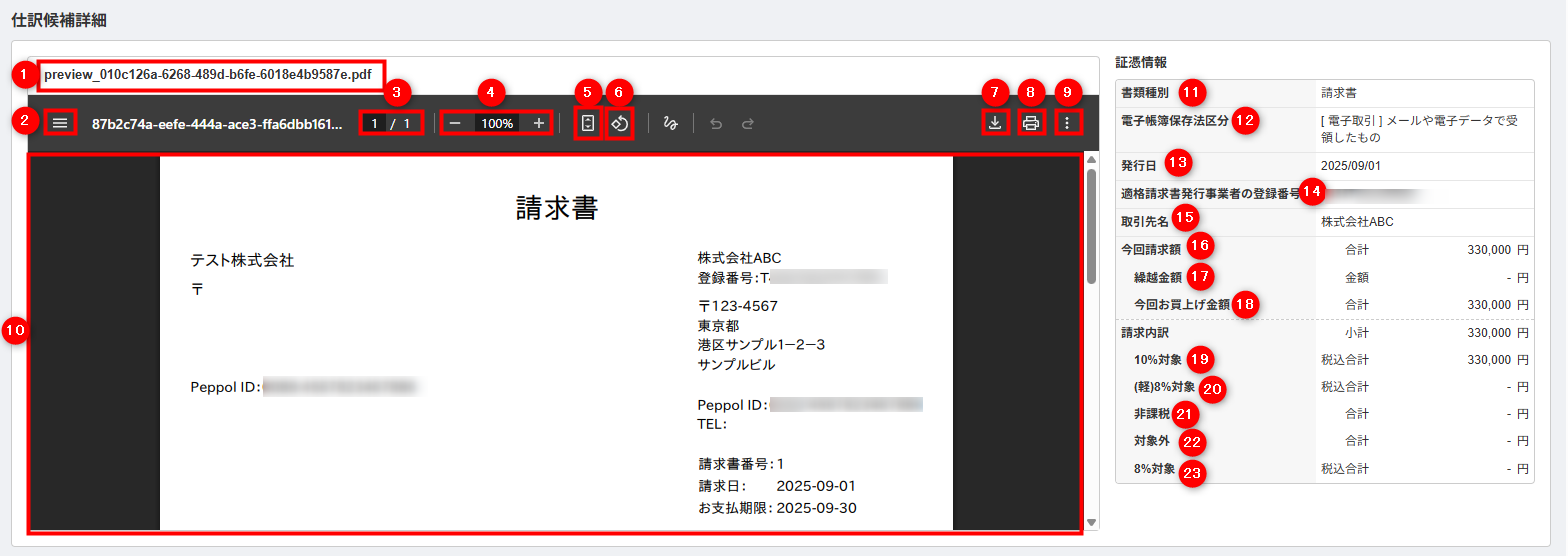Click the 請求書 title in the PDF
Image resolution: width=1568 pixels, height=556 pixels.
(x=556, y=207)
